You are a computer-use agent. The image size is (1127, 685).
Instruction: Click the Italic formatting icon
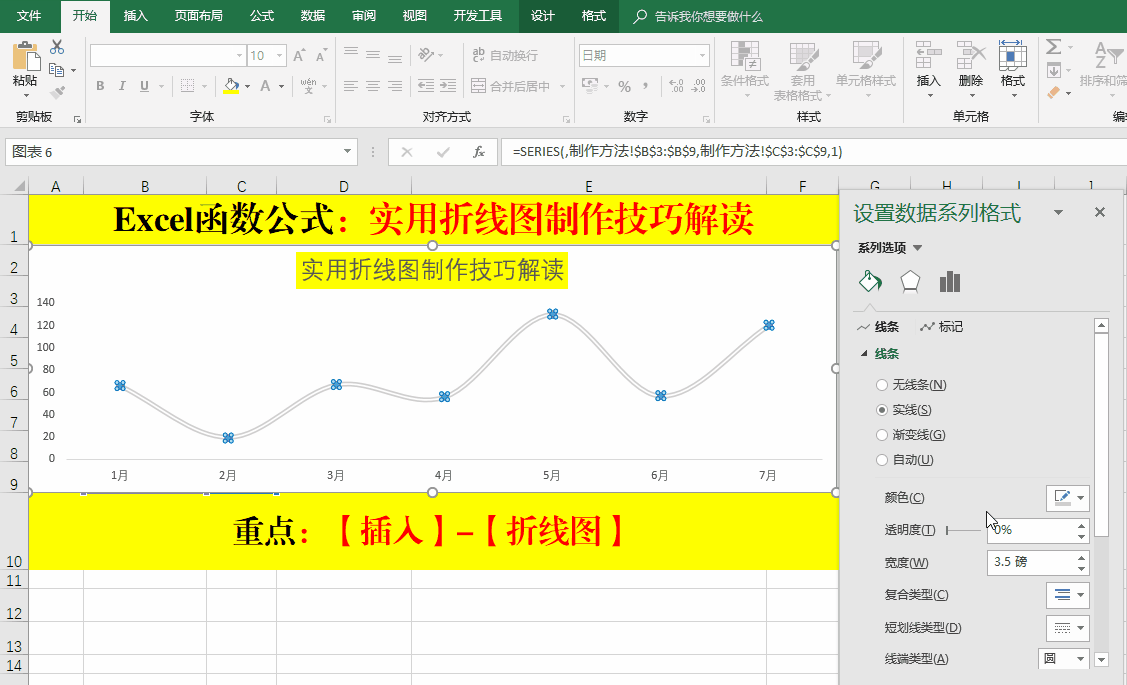click(x=123, y=86)
